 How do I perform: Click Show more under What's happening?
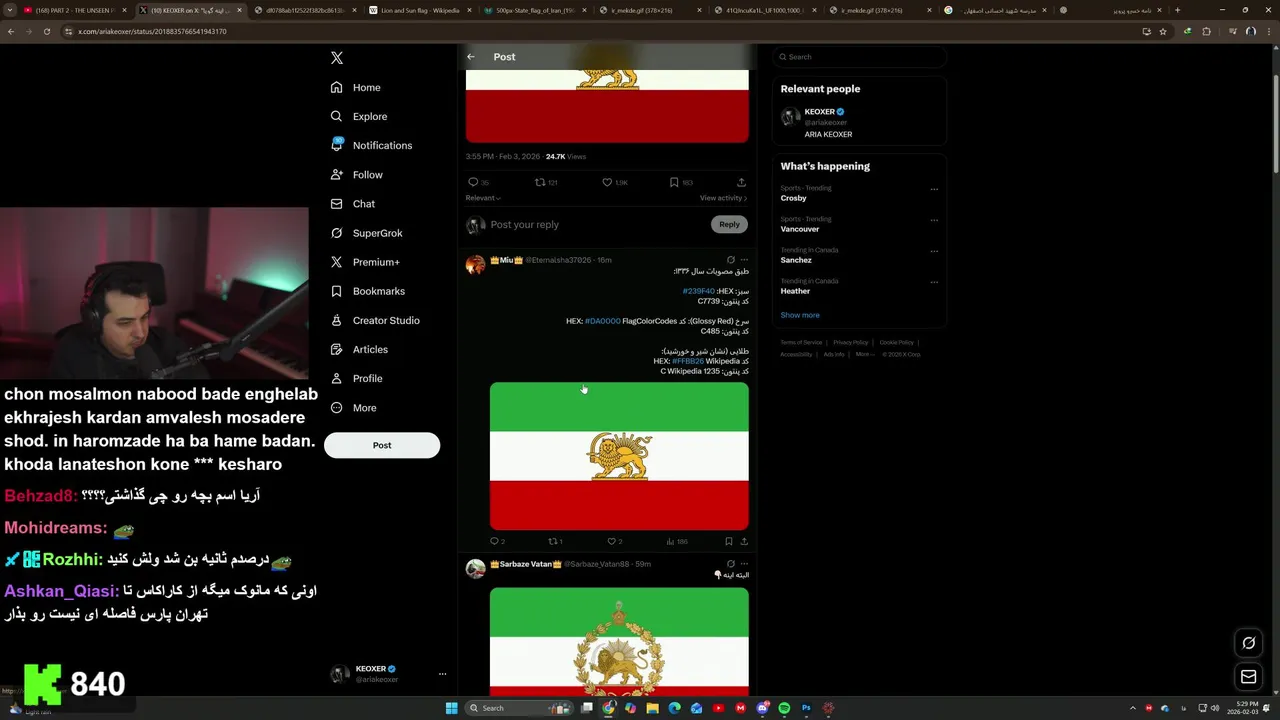[800, 315]
